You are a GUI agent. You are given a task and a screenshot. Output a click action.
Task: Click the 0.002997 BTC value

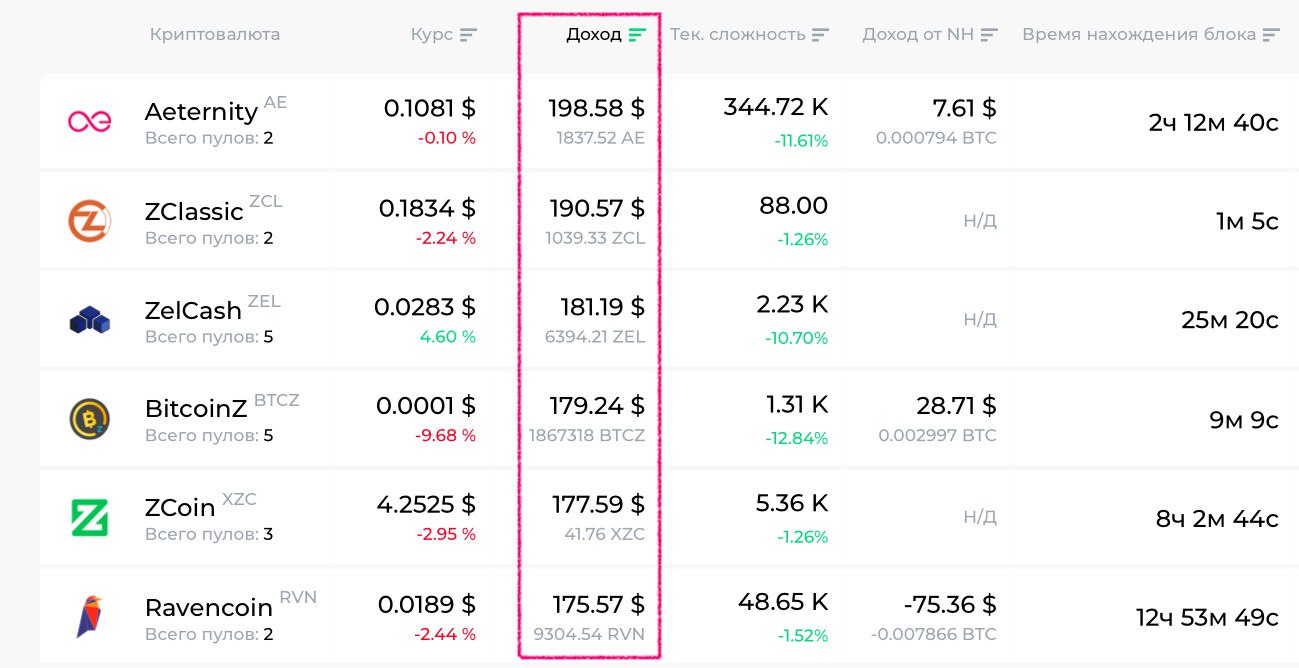click(x=937, y=436)
